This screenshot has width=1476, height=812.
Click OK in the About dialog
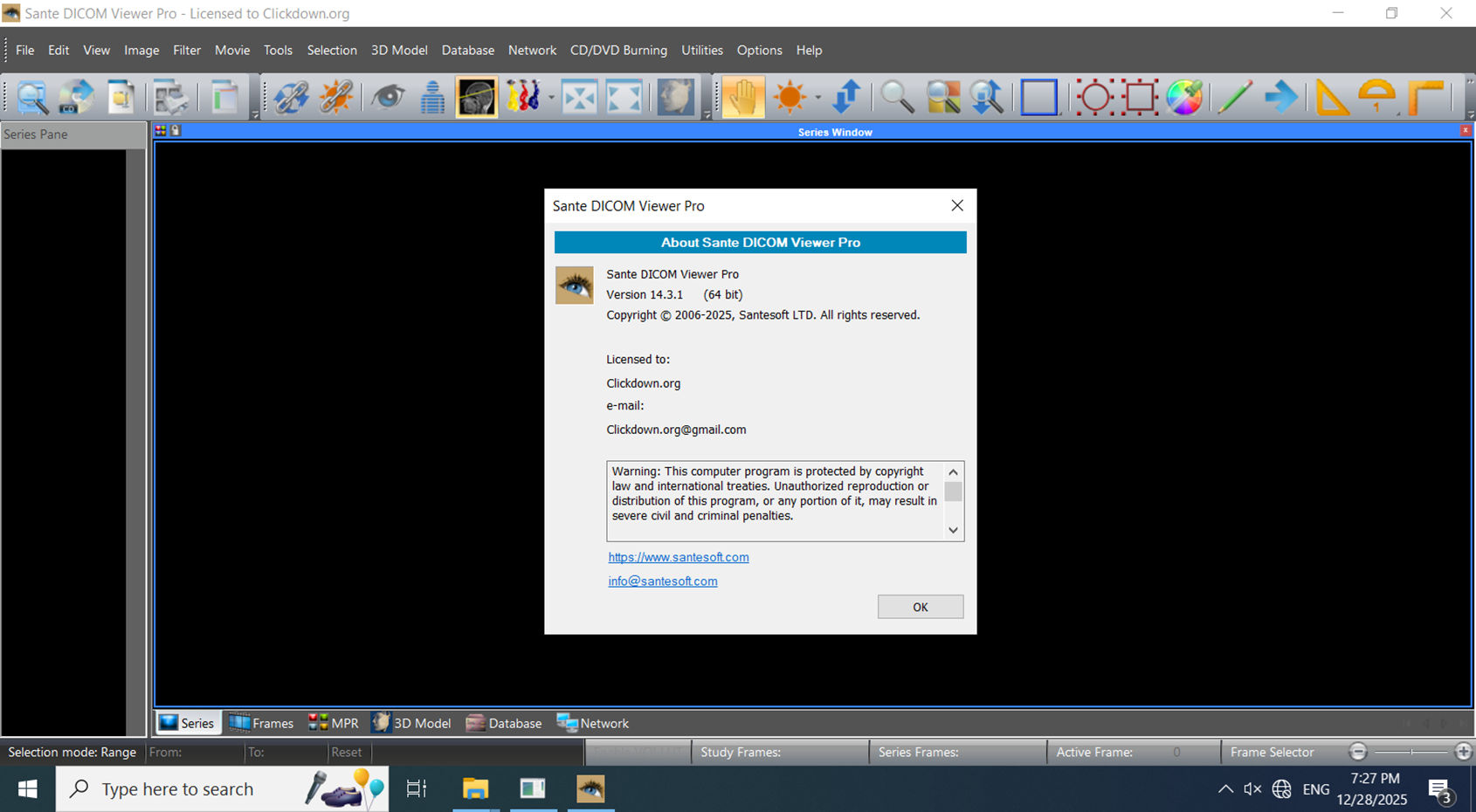920,606
